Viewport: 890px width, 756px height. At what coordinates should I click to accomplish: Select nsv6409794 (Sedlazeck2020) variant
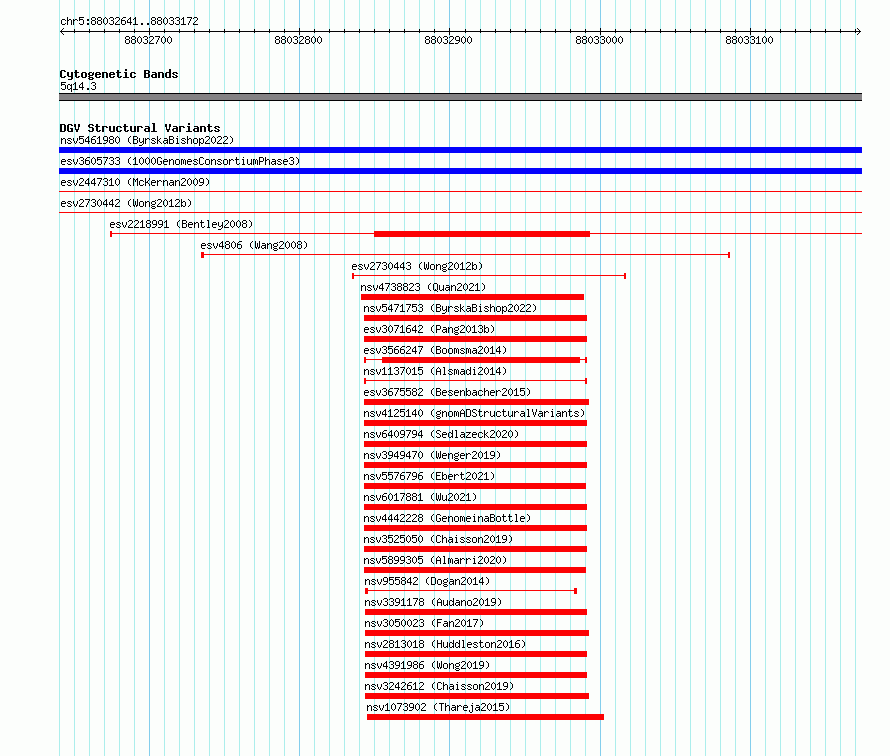441,434
